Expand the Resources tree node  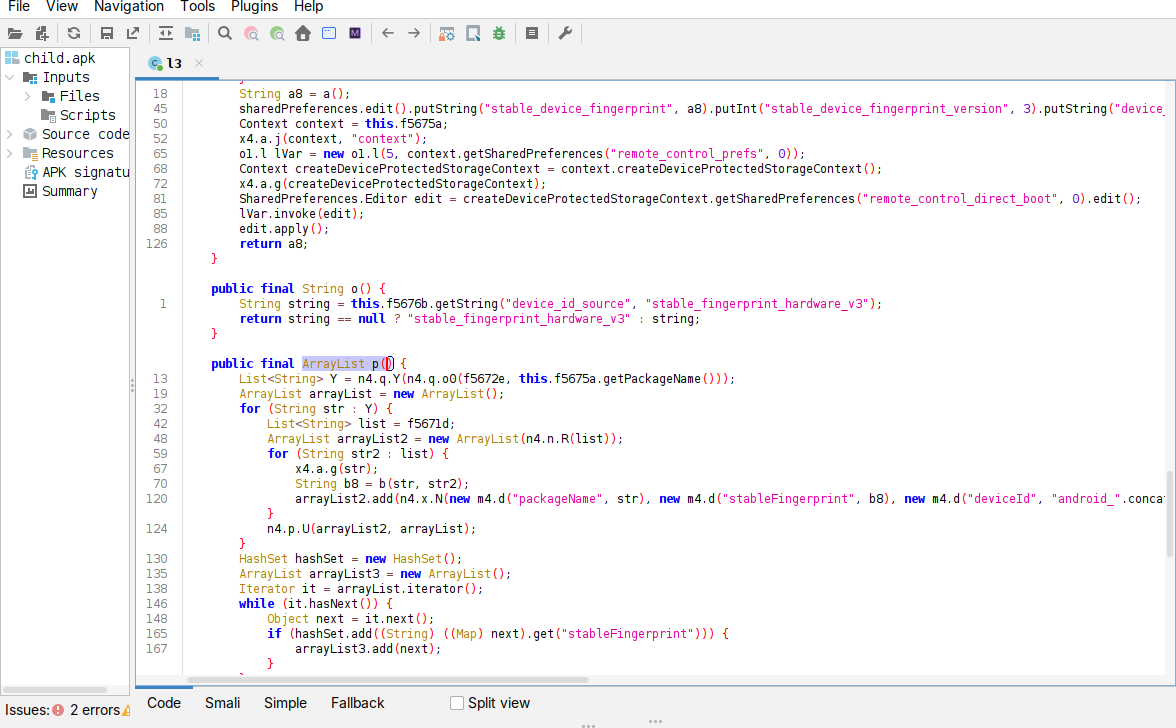(x=10, y=153)
